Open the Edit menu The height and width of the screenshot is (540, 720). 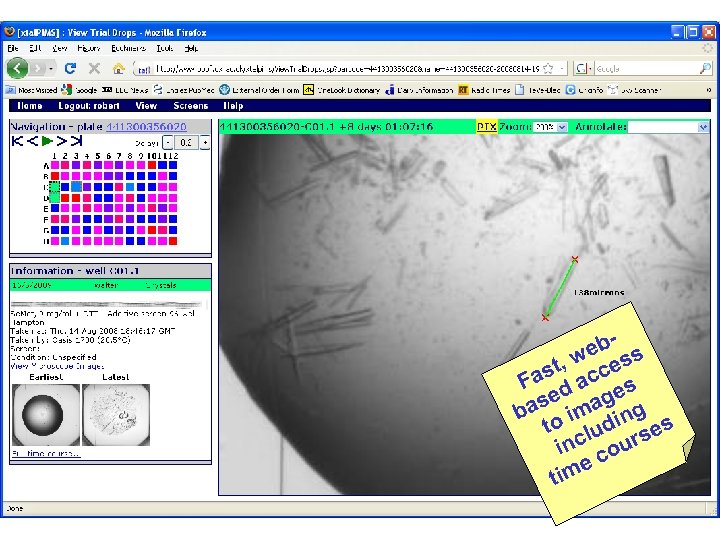pyautogui.click(x=35, y=48)
